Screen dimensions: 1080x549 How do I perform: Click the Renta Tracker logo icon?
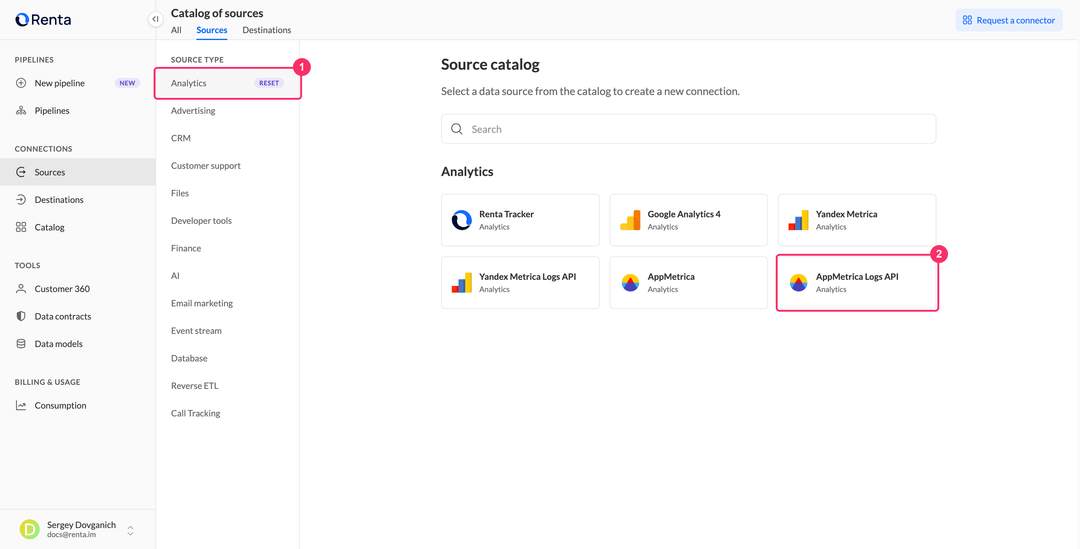(461, 220)
